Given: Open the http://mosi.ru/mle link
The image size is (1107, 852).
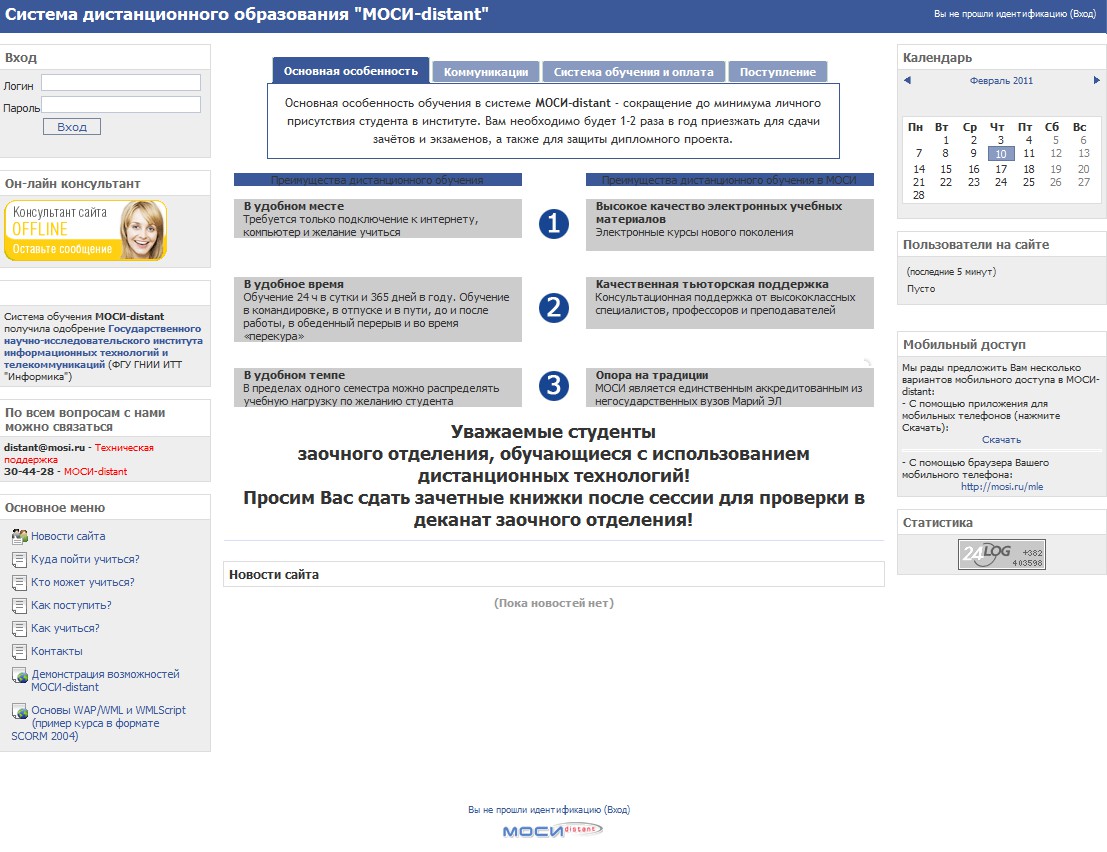Looking at the screenshot, I should [x=1001, y=487].
